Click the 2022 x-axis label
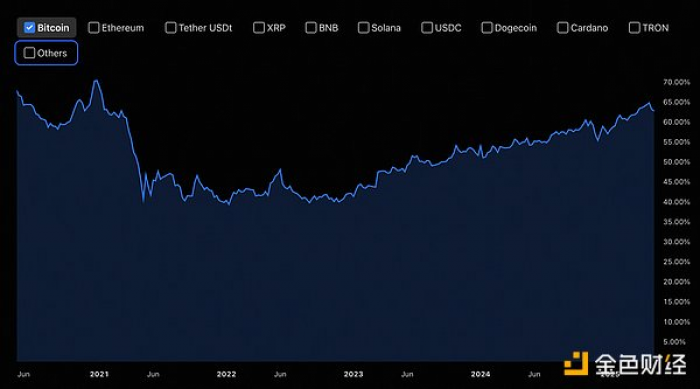Image resolution: width=700 pixels, height=389 pixels. (226, 374)
